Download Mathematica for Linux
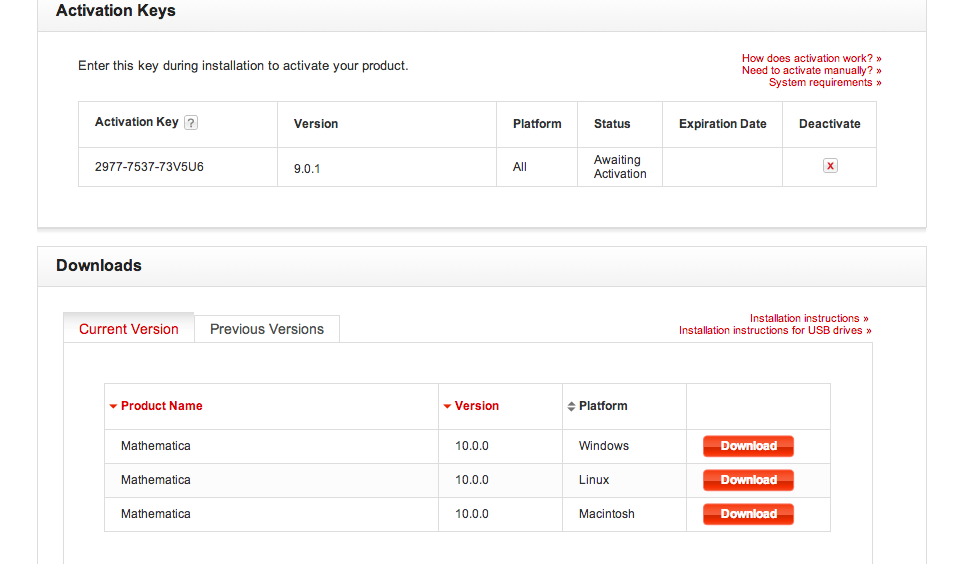This screenshot has height=564, width=965. [x=748, y=480]
